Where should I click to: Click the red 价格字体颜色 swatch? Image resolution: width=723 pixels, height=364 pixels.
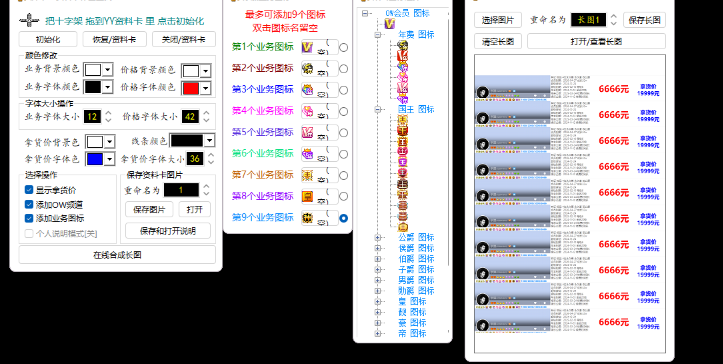point(191,88)
